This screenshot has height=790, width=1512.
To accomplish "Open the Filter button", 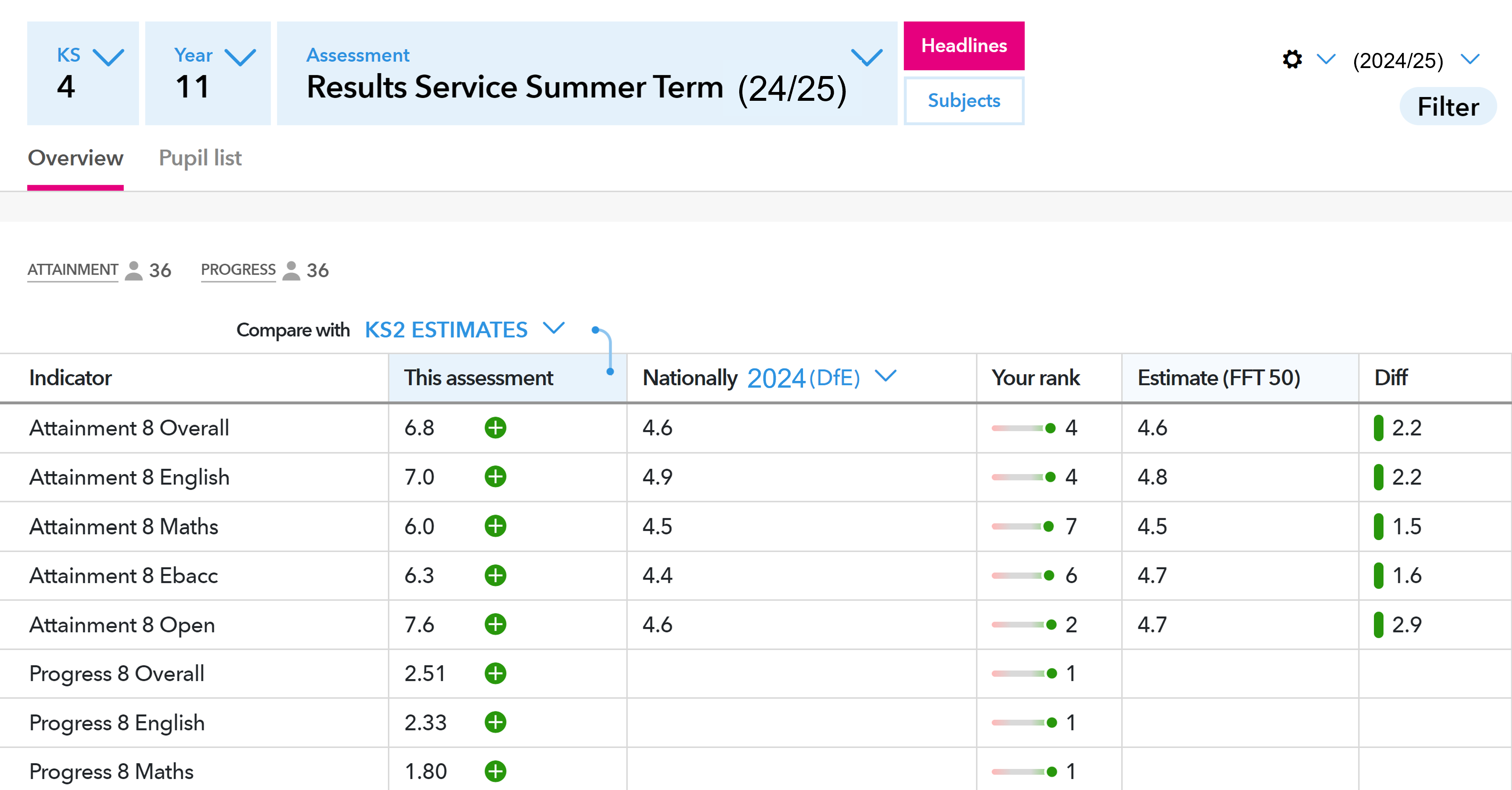I will pos(1448,106).
